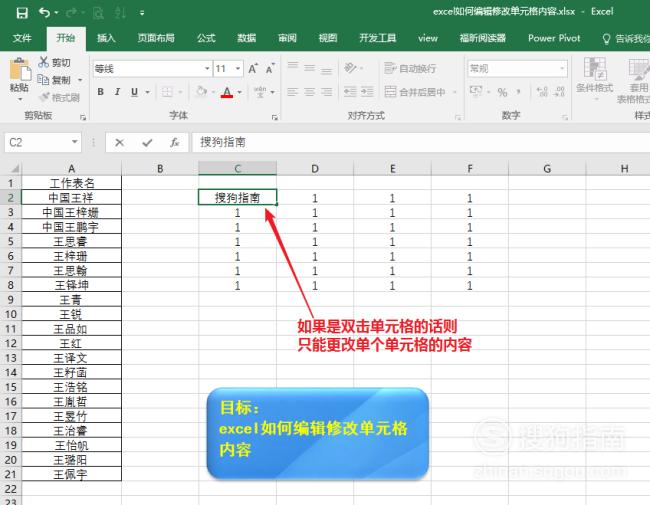This screenshot has height=505, width=650.
Task: Select row 5 header
Action: point(10,241)
